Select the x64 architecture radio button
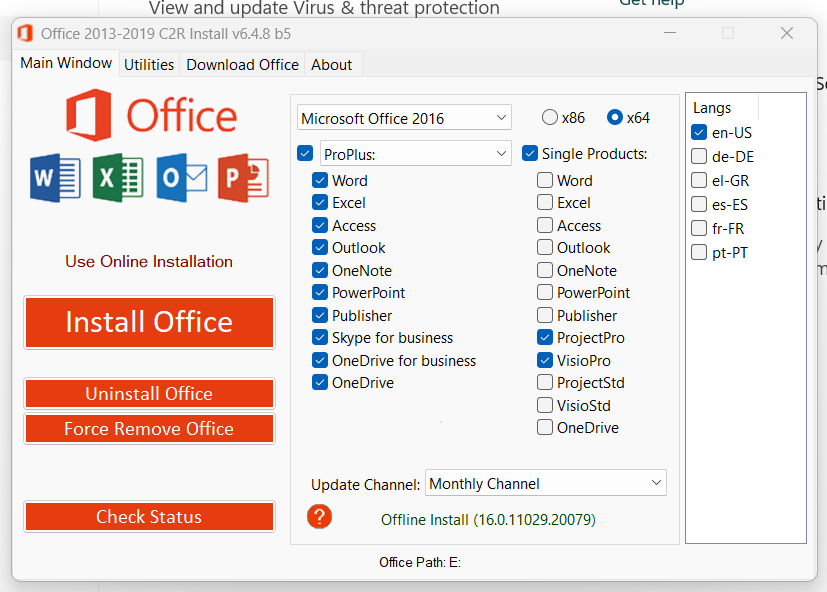The height and width of the screenshot is (592, 827). click(x=615, y=117)
